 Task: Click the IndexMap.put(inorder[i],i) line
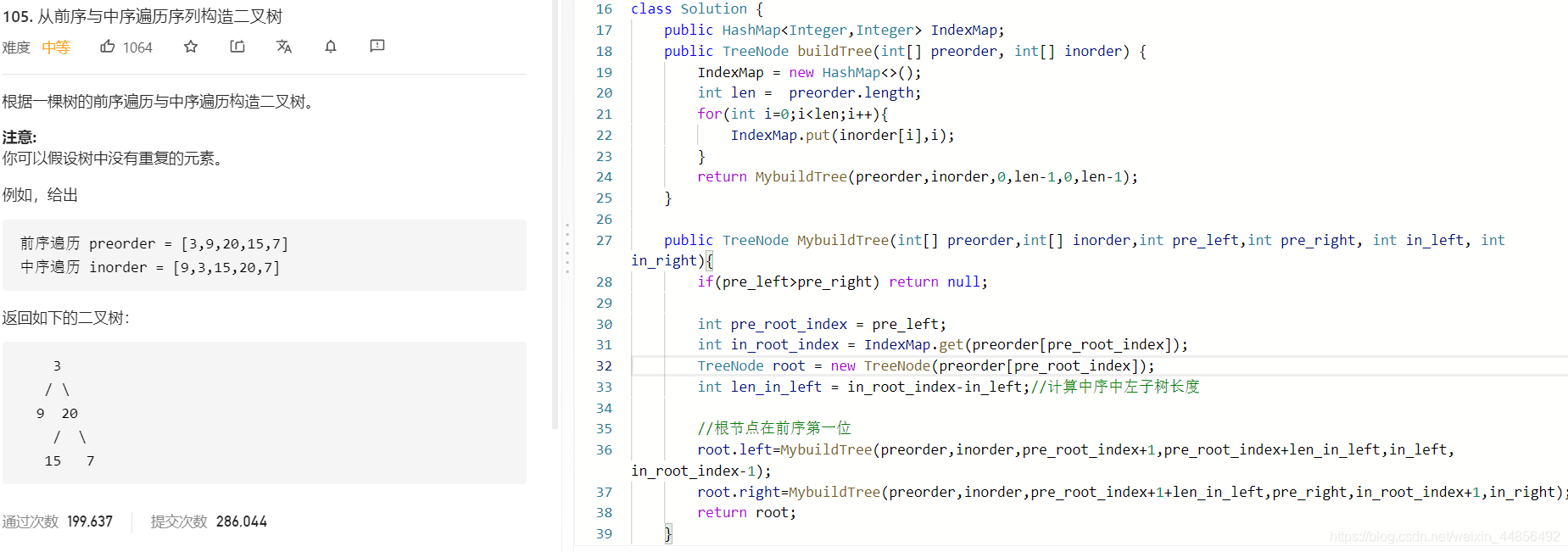pos(843,135)
